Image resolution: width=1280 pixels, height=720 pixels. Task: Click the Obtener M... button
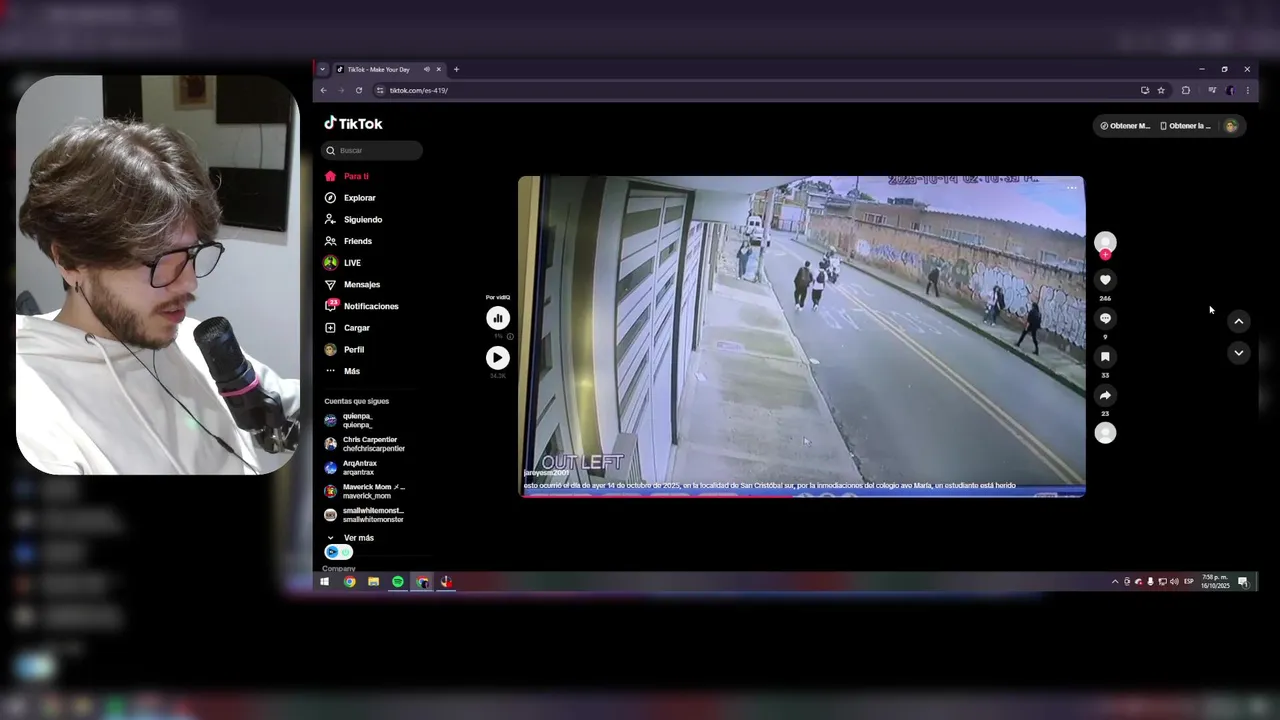point(1125,126)
